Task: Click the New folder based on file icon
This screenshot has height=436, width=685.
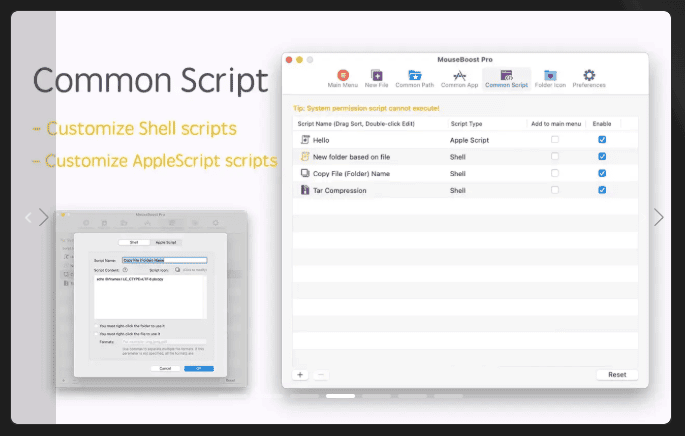Action: [x=305, y=156]
